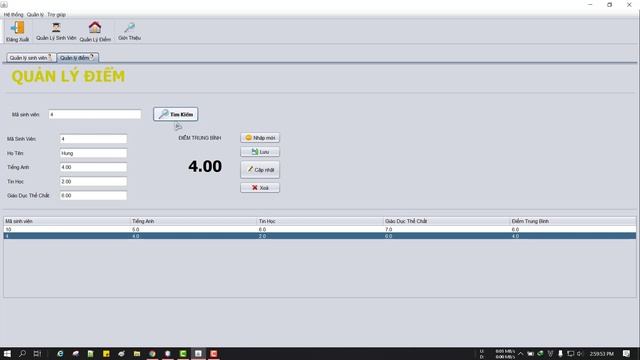Focus the search Mã sinh viên field

[x=95, y=115]
